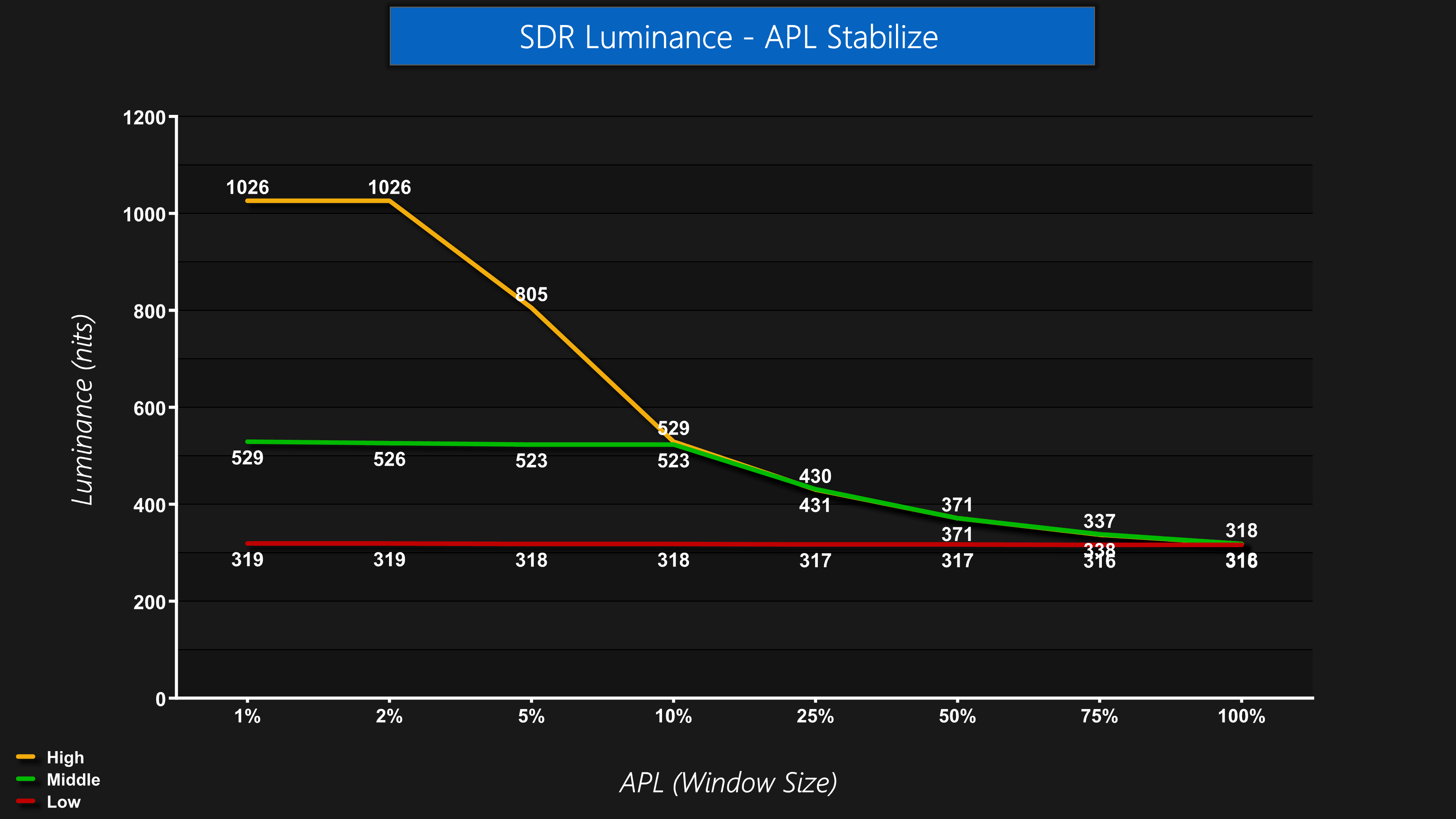This screenshot has height=819, width=1456.
Task: Click the 430 data label at 25%
Action: click(815, 476)
